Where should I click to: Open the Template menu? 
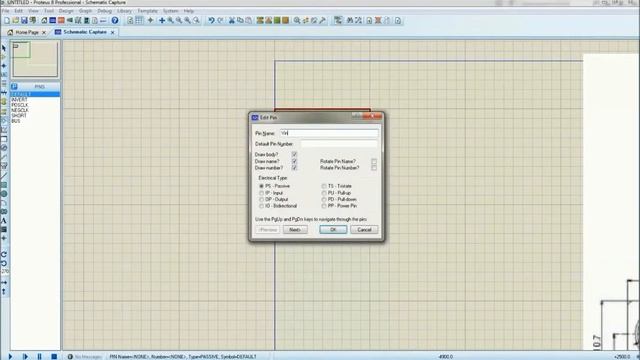[x=147, y=11]
